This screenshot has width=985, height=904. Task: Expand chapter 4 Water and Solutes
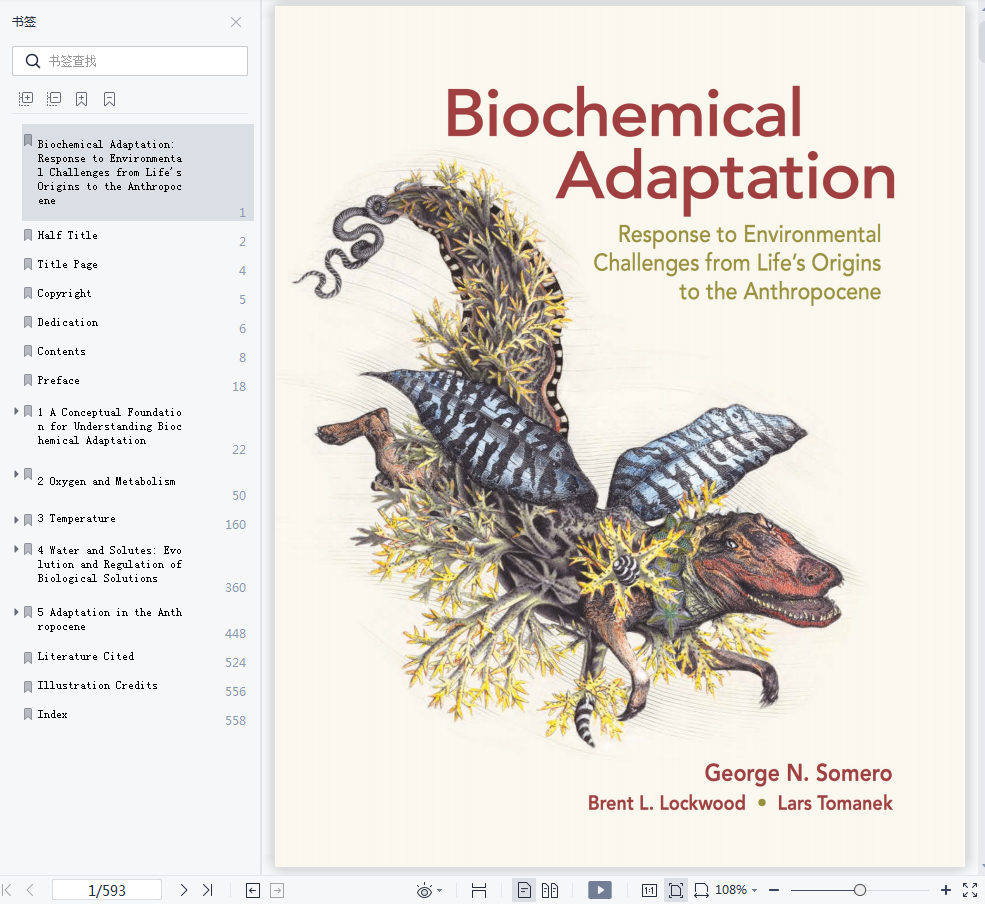[x=16, y=549]
